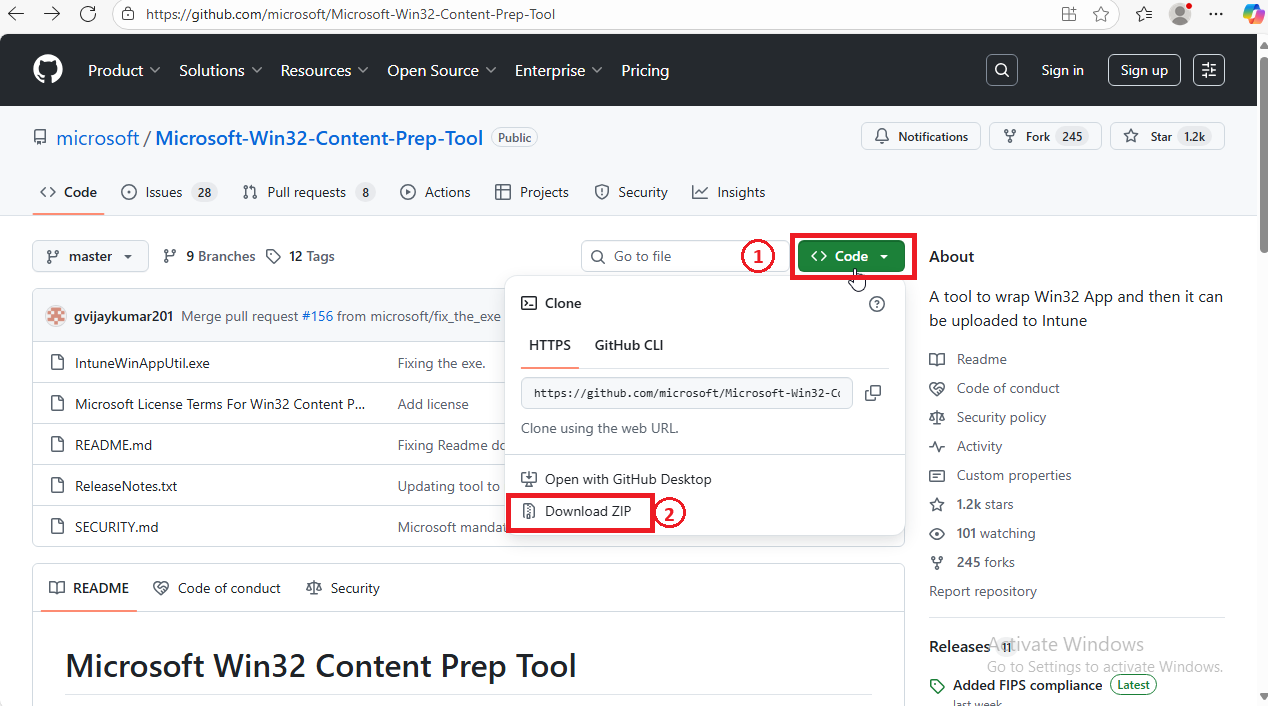Viewport: 1268px width, 706px height.
Task: Open the Added FIPS compliance release
Action: [x=1028, y=685]
